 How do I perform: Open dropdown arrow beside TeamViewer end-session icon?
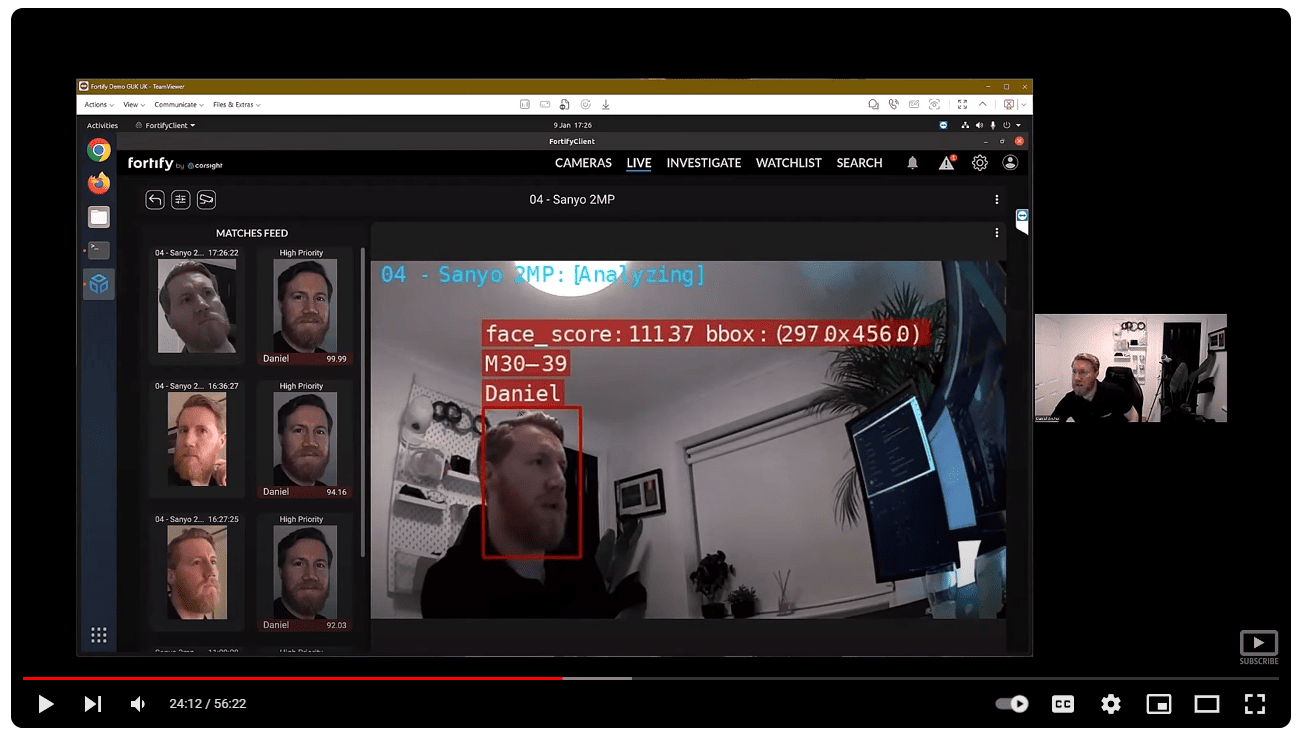(1023, 104)
